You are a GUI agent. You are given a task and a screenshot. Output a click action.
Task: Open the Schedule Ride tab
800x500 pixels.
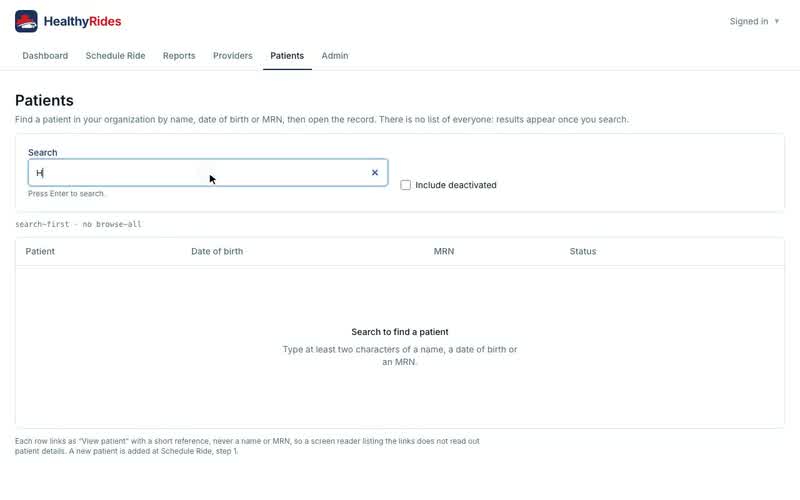pos(115,56)
